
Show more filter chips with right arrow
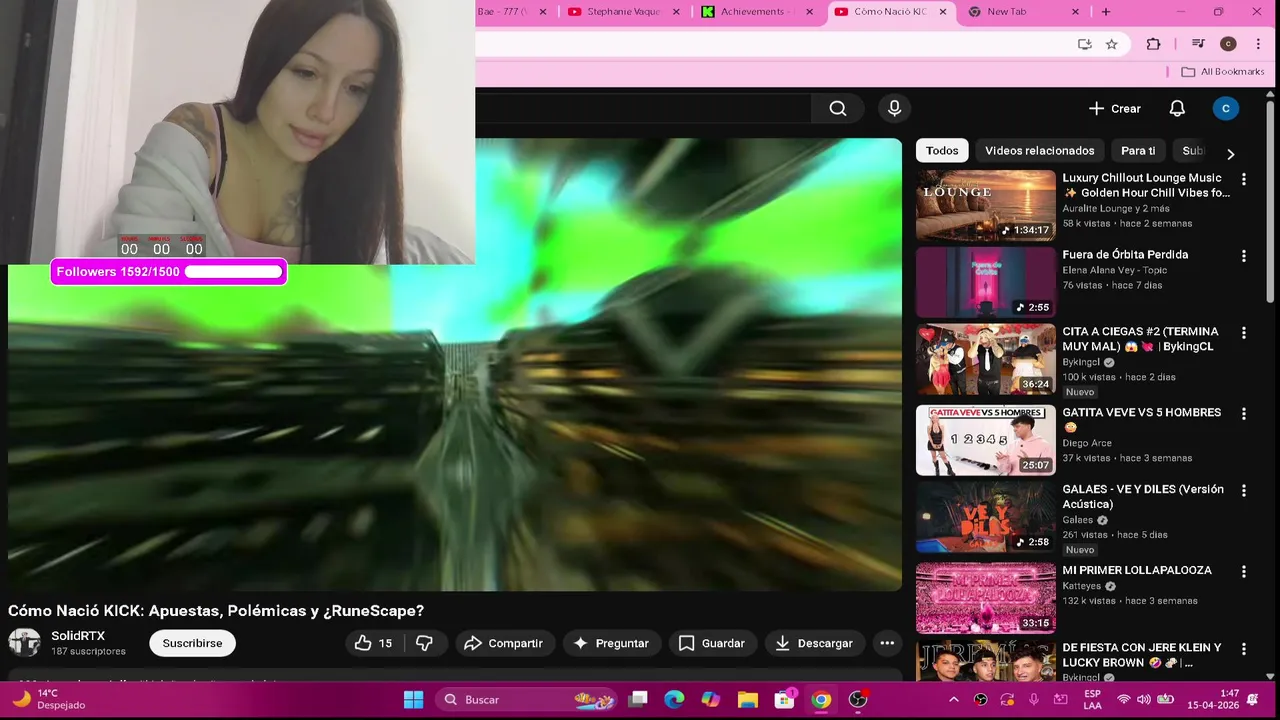point(1230,154)
